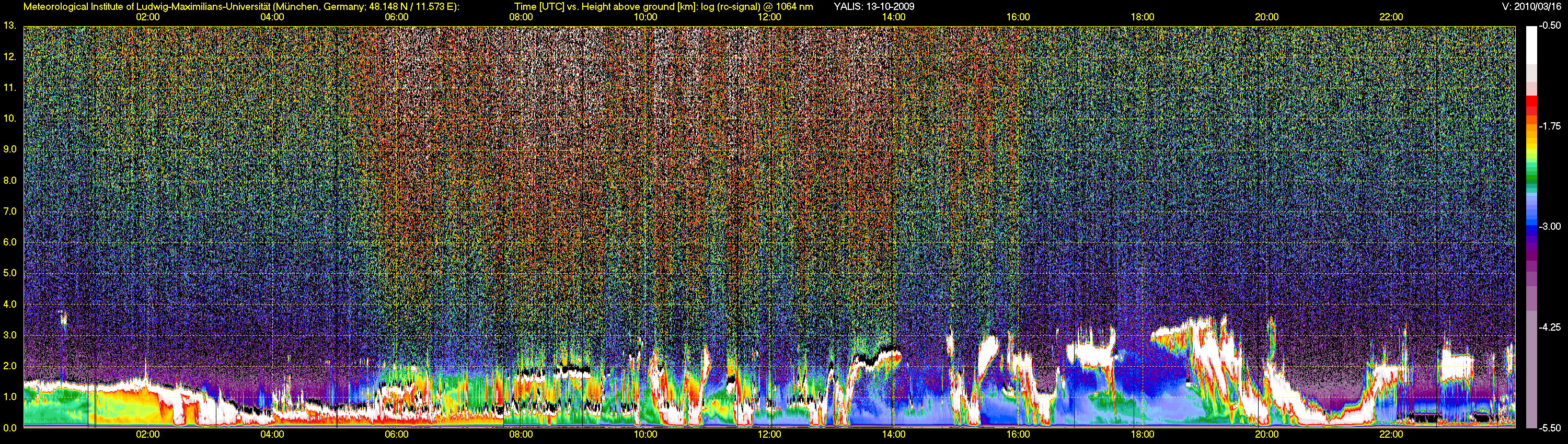Click the 22:00 label on the top time axis

point(1391,17)
